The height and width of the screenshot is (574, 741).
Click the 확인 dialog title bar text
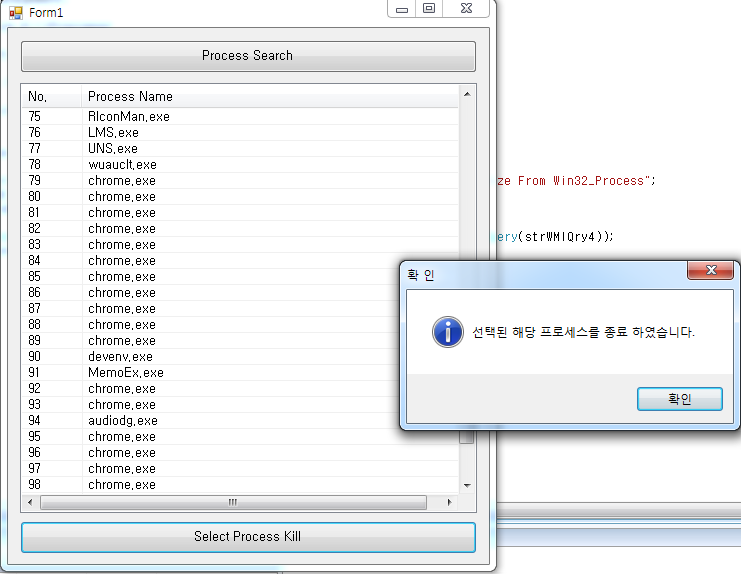tap(421, 275)
